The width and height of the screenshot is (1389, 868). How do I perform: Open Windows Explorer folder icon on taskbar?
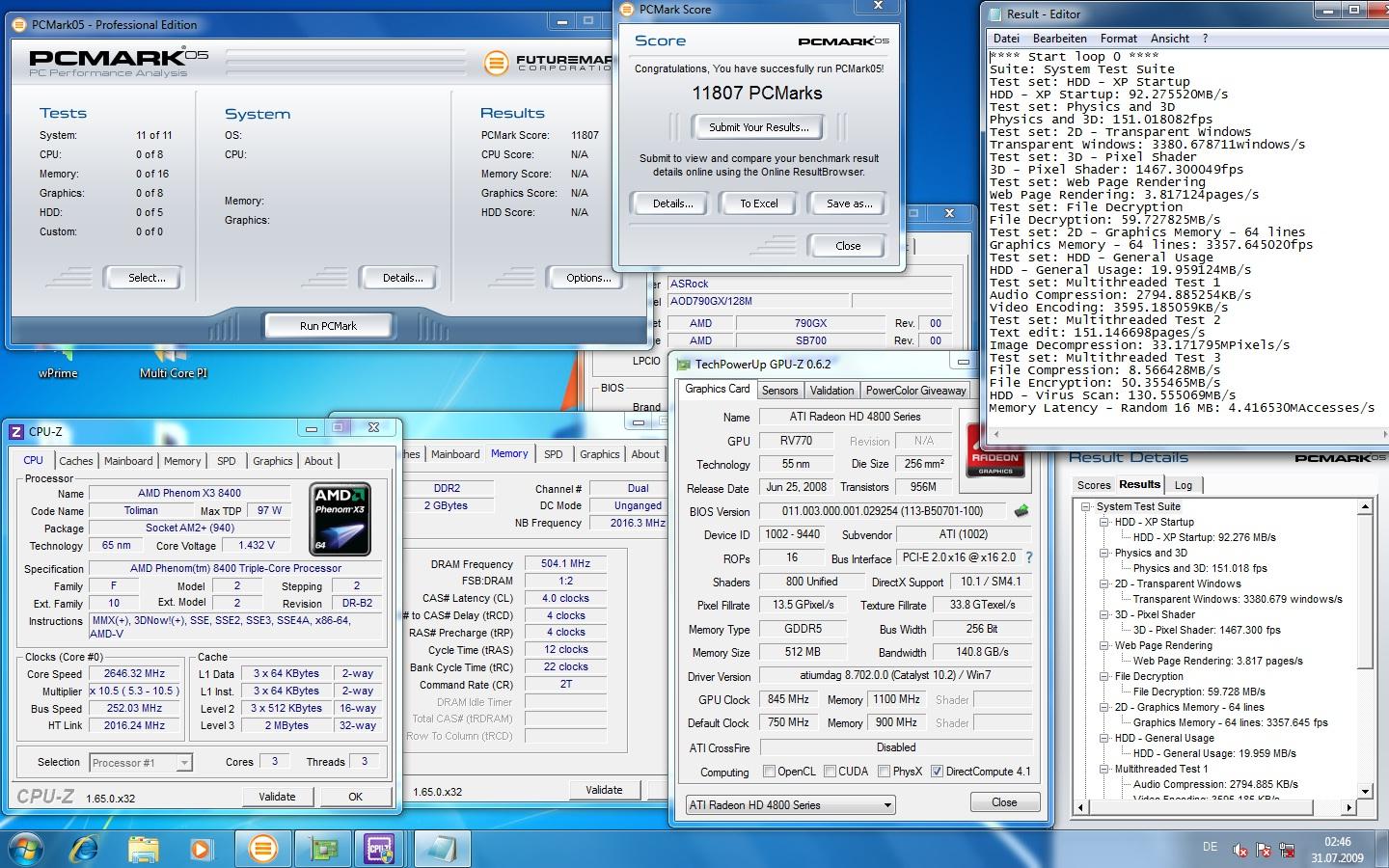[x=144, y=849]
